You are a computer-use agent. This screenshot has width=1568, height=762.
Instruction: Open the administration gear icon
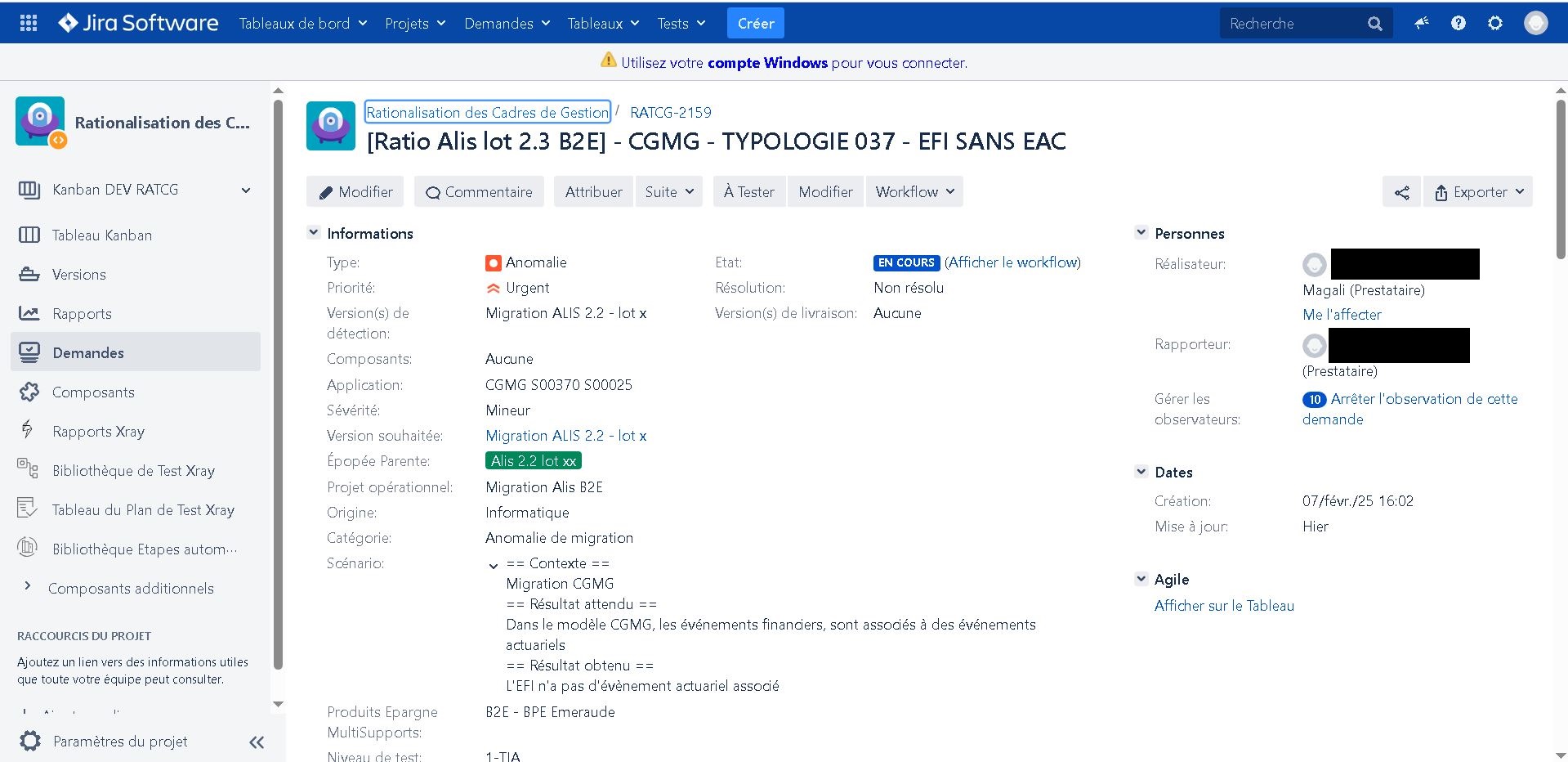click(x=1495, y=23)
